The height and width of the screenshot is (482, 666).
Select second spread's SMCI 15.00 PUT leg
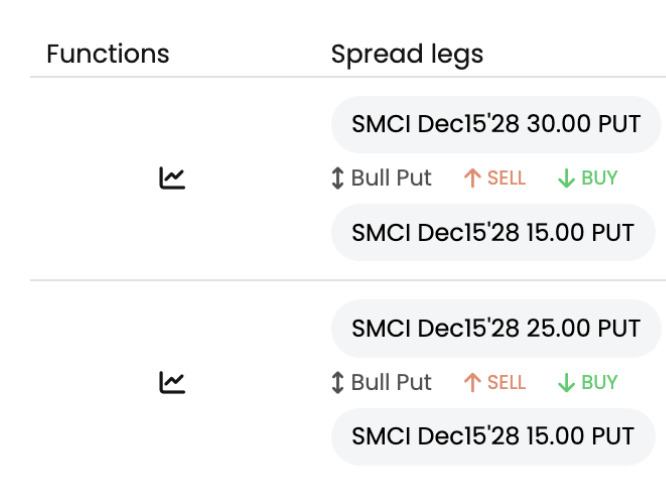(493, 437)
